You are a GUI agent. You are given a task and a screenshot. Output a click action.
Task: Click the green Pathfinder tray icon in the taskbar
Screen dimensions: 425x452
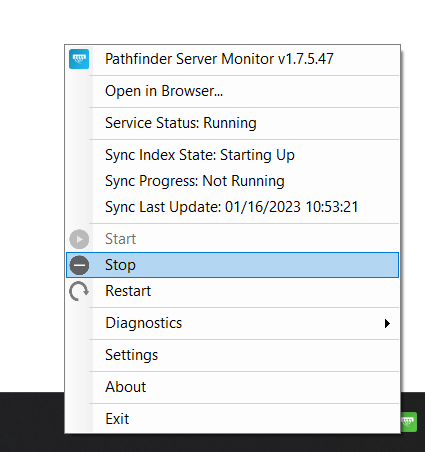point(409,422)
